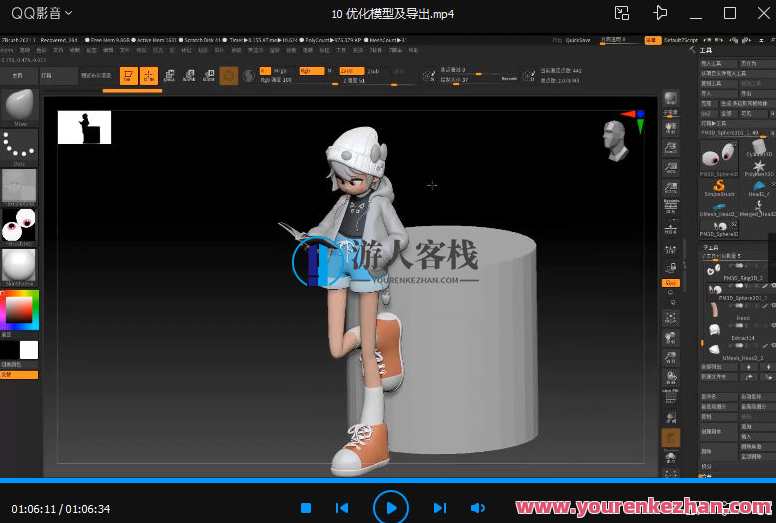
Task: Activate the Scale gizmo button in toolbar
Action: (x=189, y=75)
